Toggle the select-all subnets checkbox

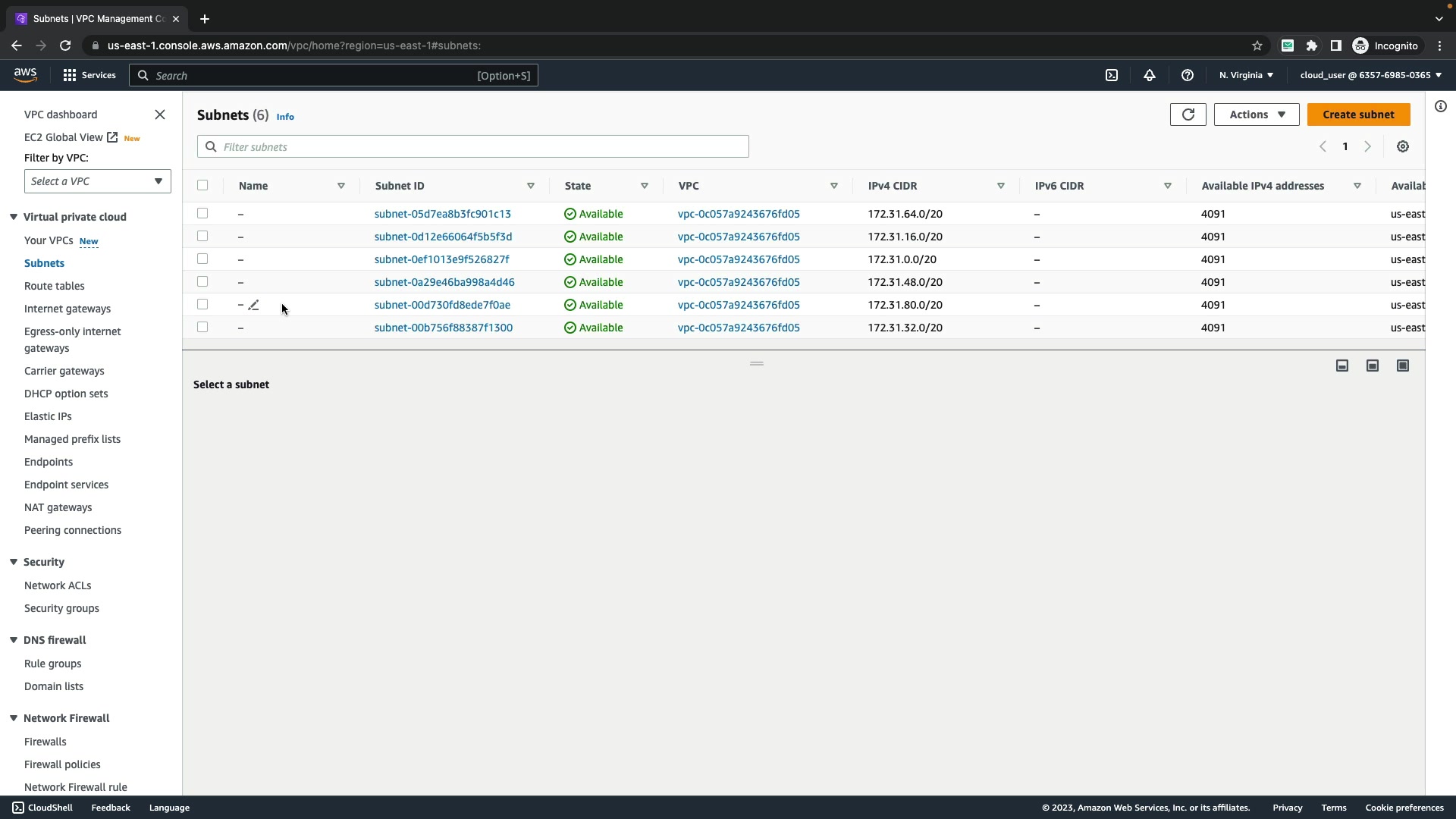click(x=202, y=186)
